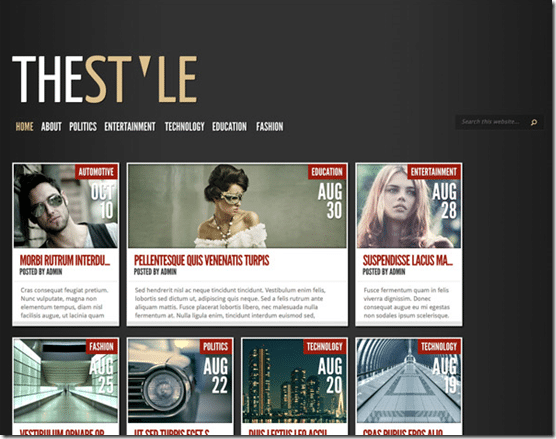Click 'Posted by Admin' under Suspendisse Lacus
Image resolution: width=556 pixels, height=439 pixels.
[x=384, y=272]
